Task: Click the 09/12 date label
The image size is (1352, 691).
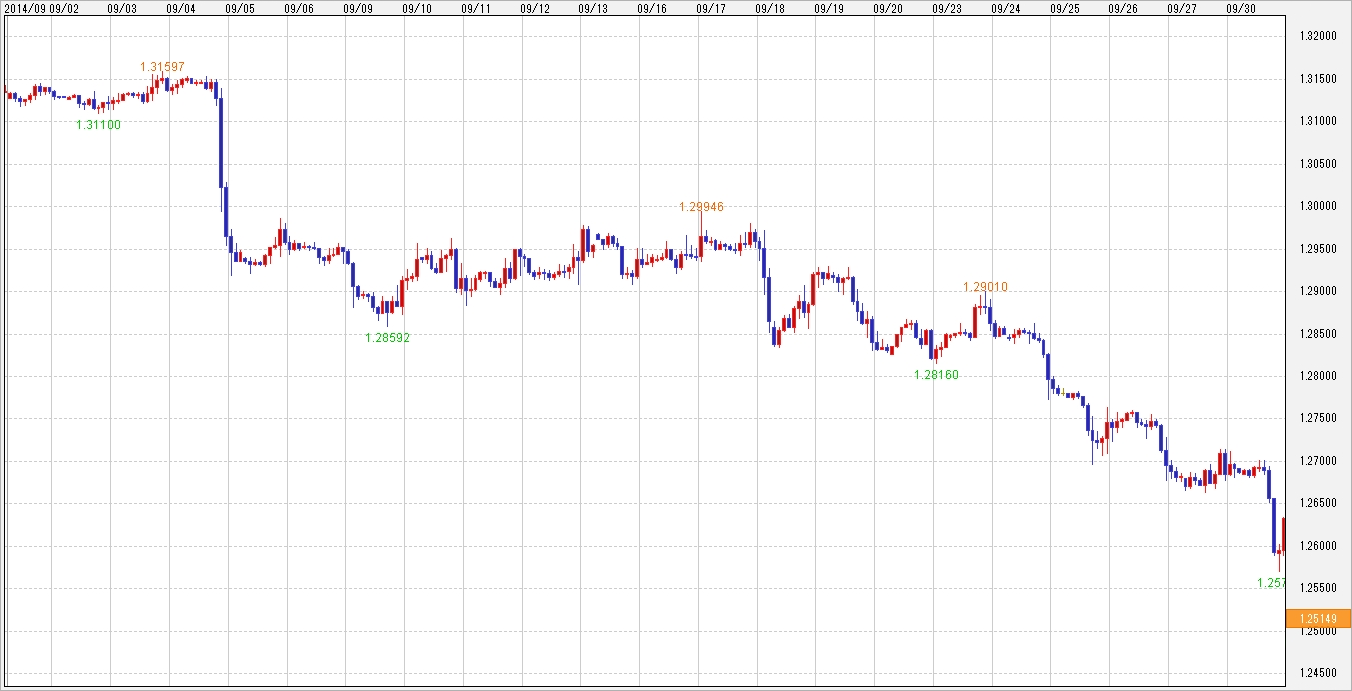Action: pos(535,8)
